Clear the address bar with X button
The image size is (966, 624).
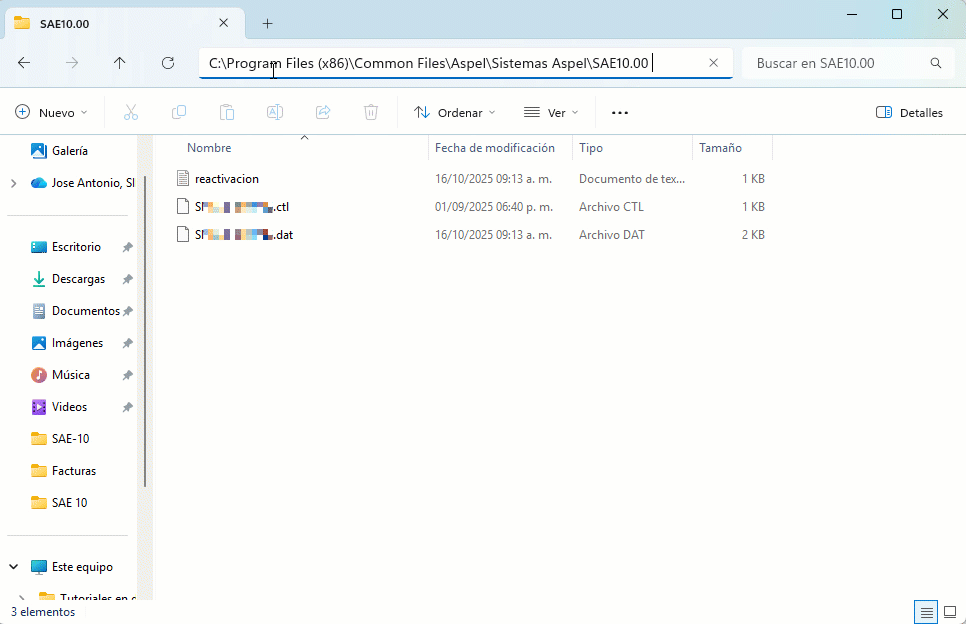tap(713, 63)
